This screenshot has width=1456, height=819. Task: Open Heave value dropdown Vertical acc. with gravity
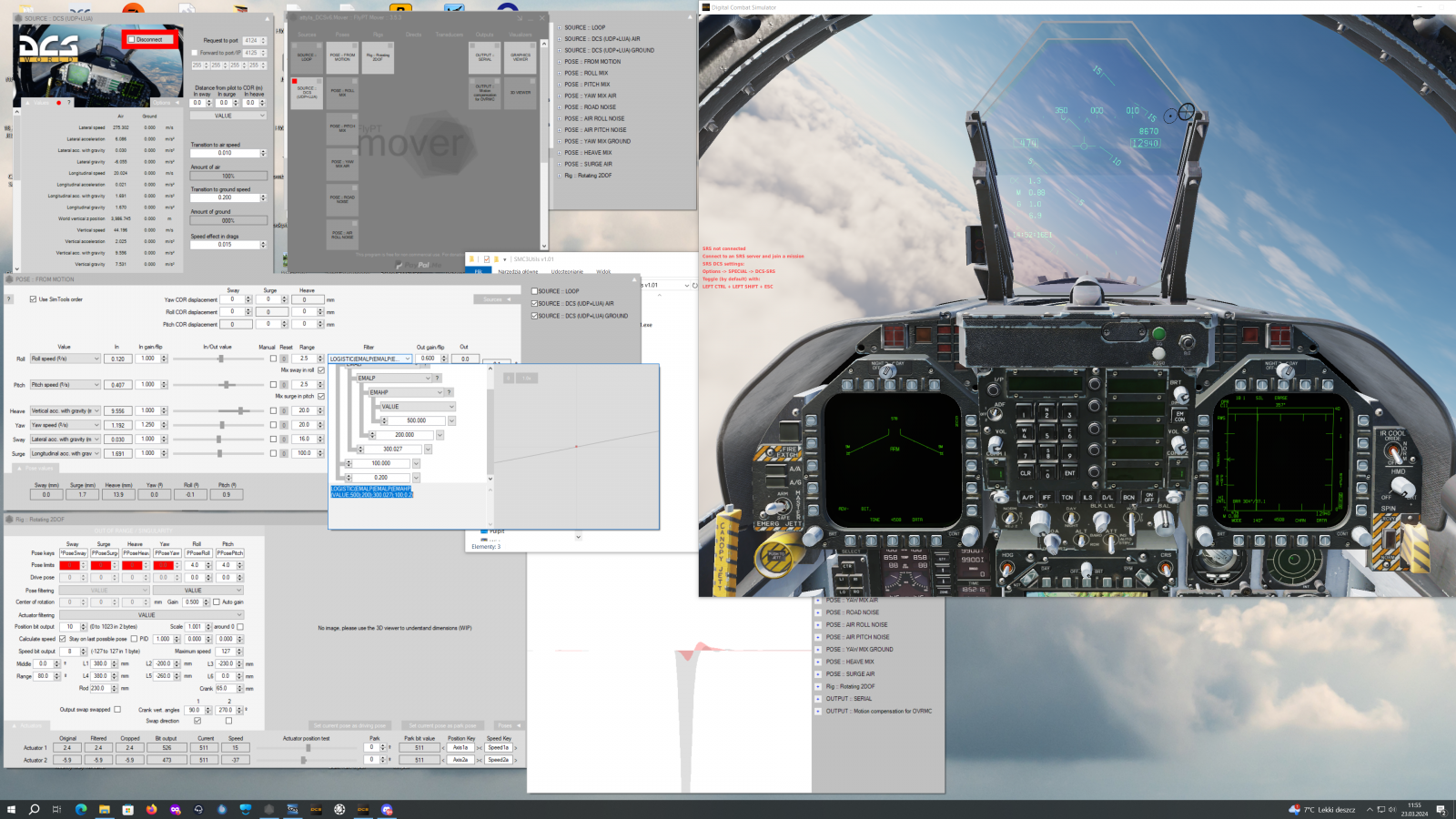(66, 410)
